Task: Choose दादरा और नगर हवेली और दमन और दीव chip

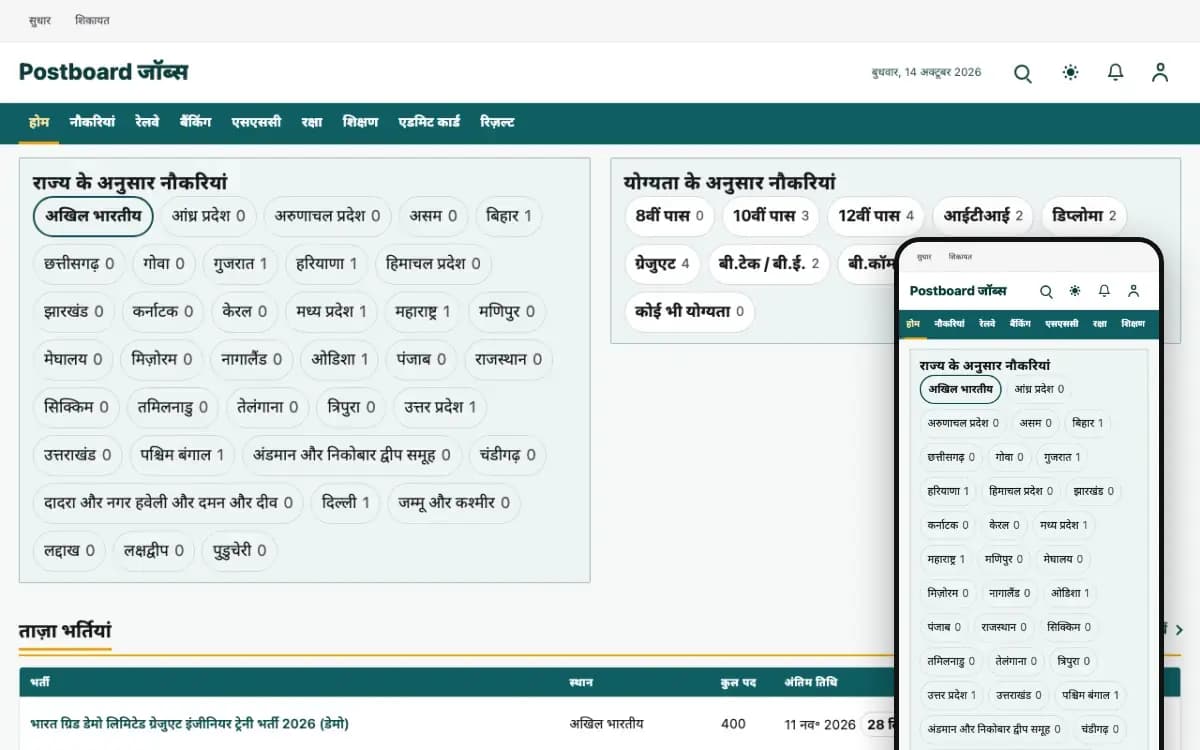Action: [168, 503]
